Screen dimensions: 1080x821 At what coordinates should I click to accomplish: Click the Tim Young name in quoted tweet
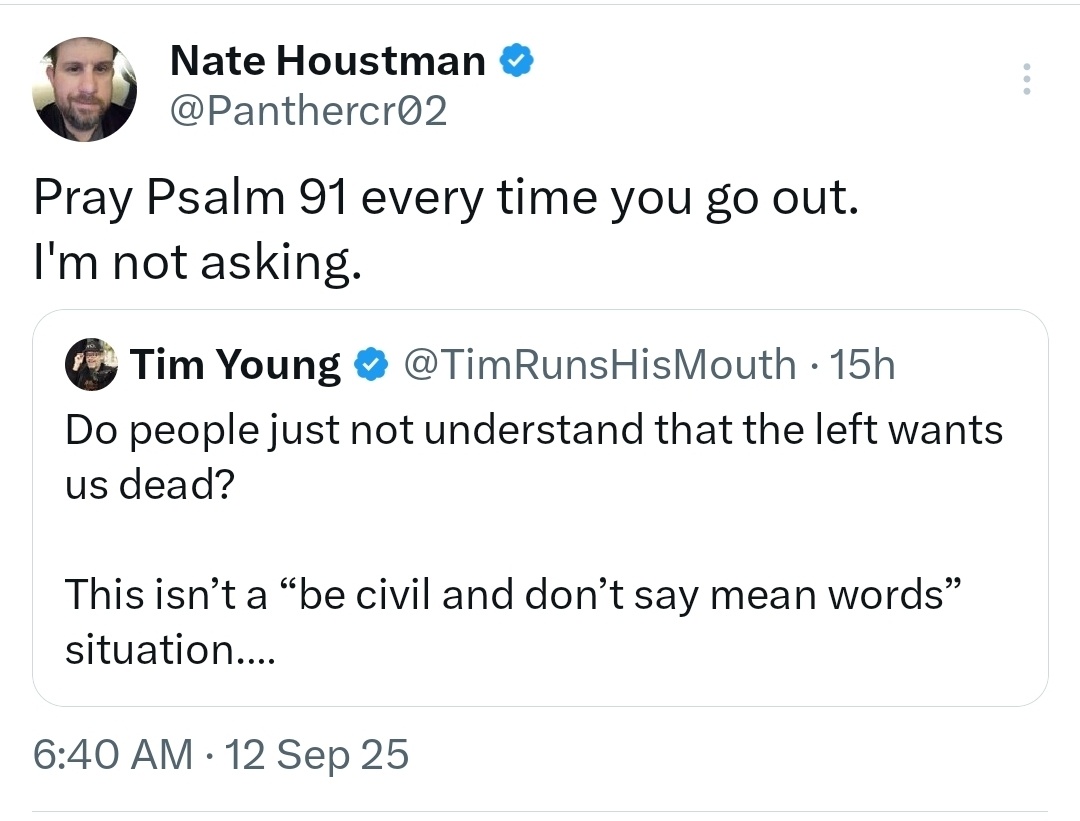pyautogui.click(x=235, y=364)
